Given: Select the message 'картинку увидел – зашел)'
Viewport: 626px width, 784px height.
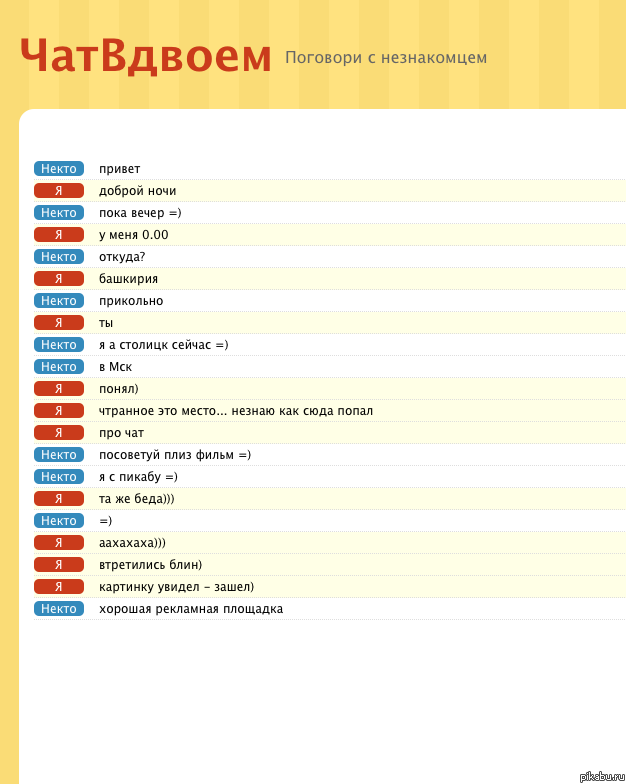Looking at the screenshot, I should coord(176,587).
